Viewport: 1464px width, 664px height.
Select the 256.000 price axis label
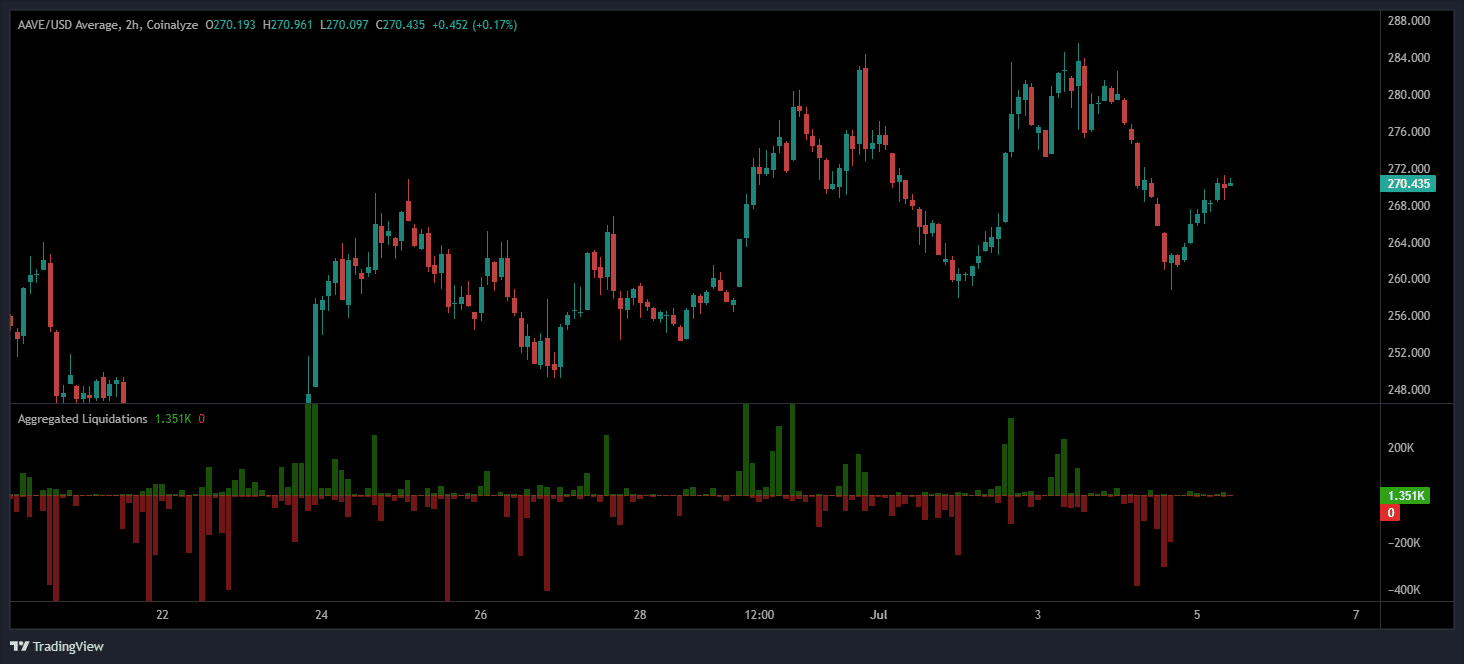[x=1409, y=316]
